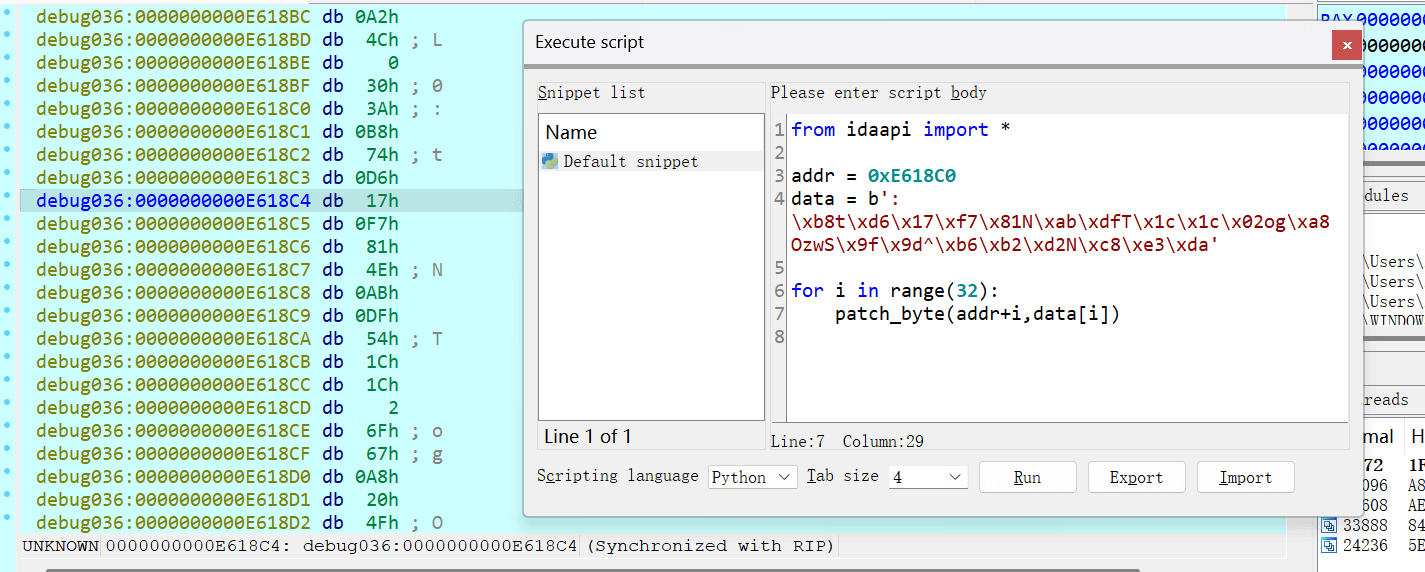Click the horizontal scrollbar below disassembly view
This screenshot has width=1425, height=572.
[x=600, y=568]
